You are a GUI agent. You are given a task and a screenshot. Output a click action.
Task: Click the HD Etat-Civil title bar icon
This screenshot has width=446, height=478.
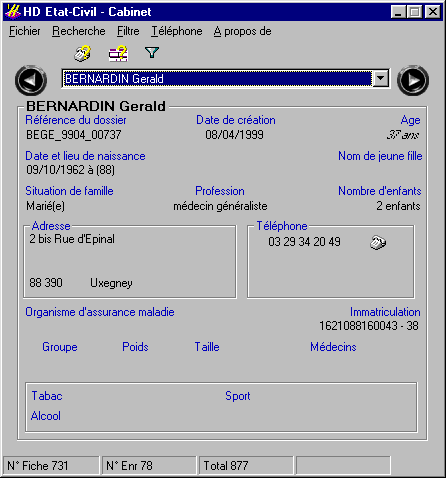pos(13,12)
